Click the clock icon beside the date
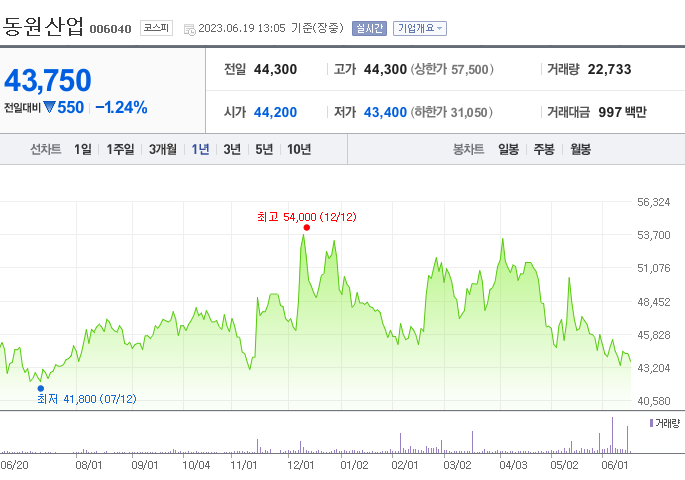This screenshot has width=685, height=480. click(x=190, y=30)
